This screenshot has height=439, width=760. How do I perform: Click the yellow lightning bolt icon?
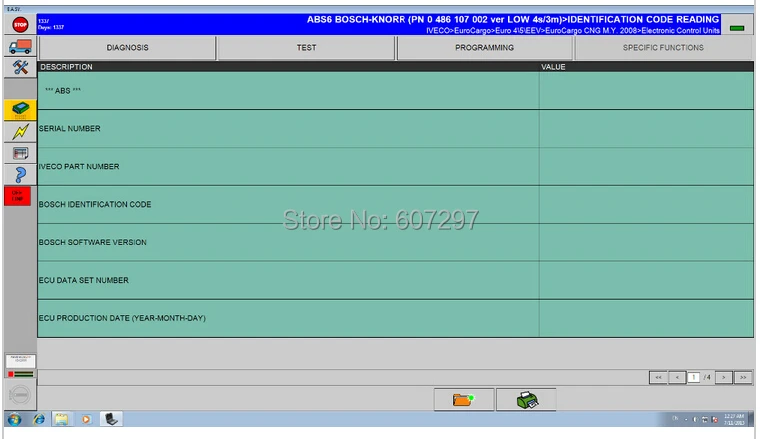click(20, 132)
